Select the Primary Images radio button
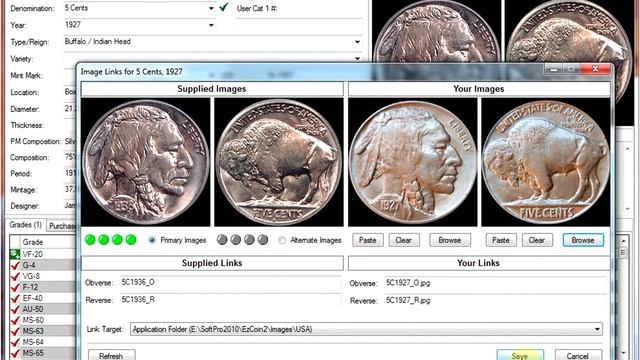The height and width of the screenshot is (360, 640). pyautogui.click(x=152, y=240)
